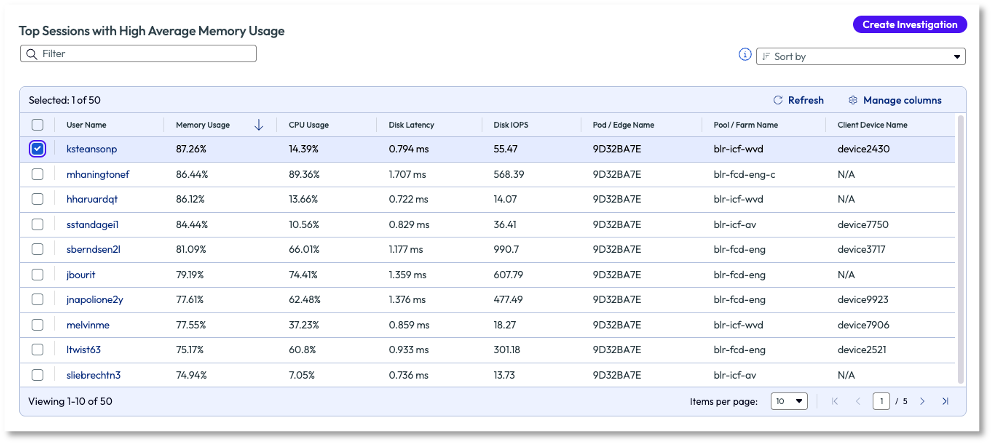This screenshot has width=991, height=443.
Task: Expand the Items per page dropdown
Action: [789, 401]
